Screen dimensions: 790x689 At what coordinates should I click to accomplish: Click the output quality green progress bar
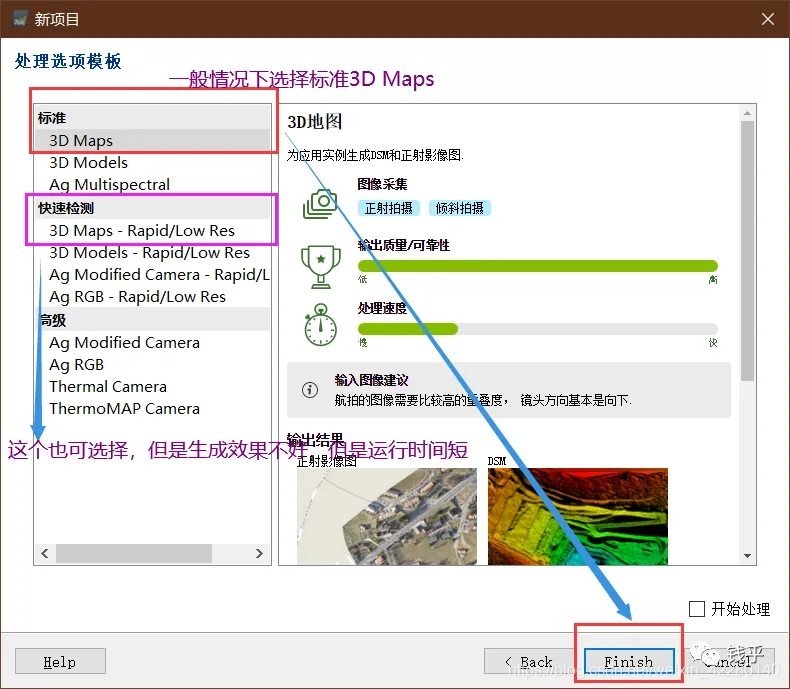pyautogui.click(x=537, y=266)
